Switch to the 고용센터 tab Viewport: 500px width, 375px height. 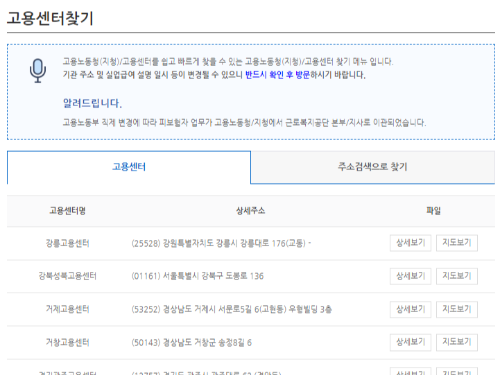pos(129,167)
